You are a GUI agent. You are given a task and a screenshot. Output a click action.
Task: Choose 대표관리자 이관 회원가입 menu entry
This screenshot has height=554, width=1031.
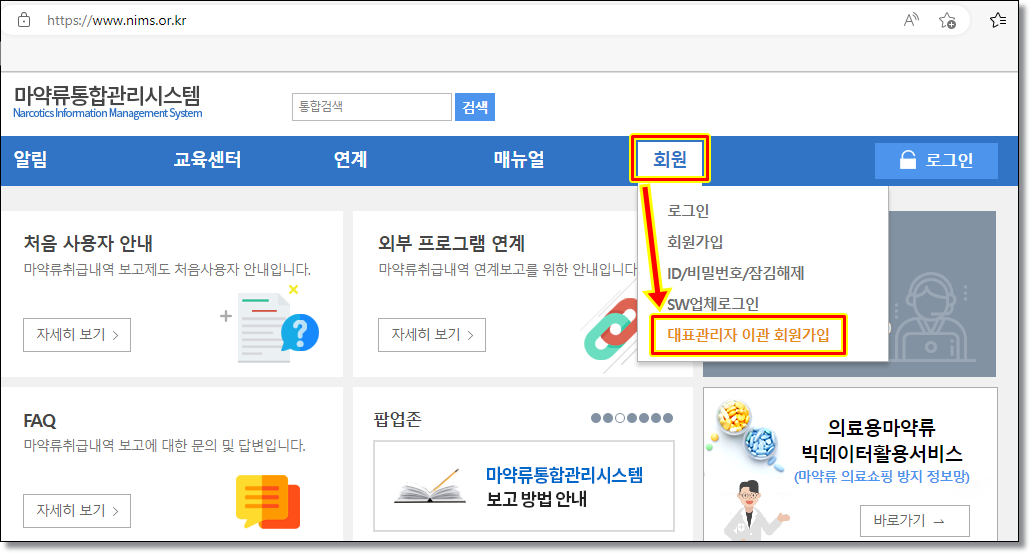click(748, 335)
